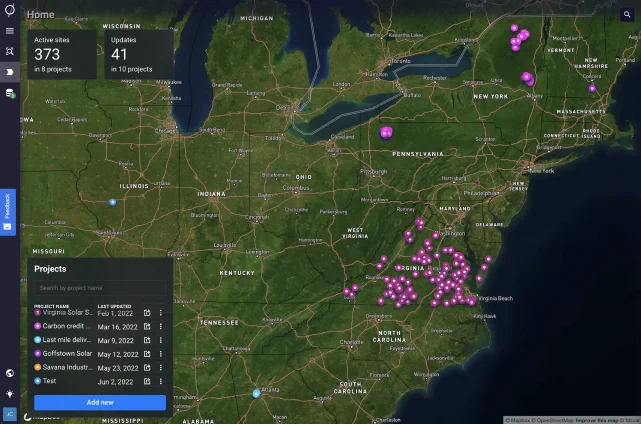Click the Active sites 373 card
The height and width of the screenshot is (424, 641).
point(62,54)
